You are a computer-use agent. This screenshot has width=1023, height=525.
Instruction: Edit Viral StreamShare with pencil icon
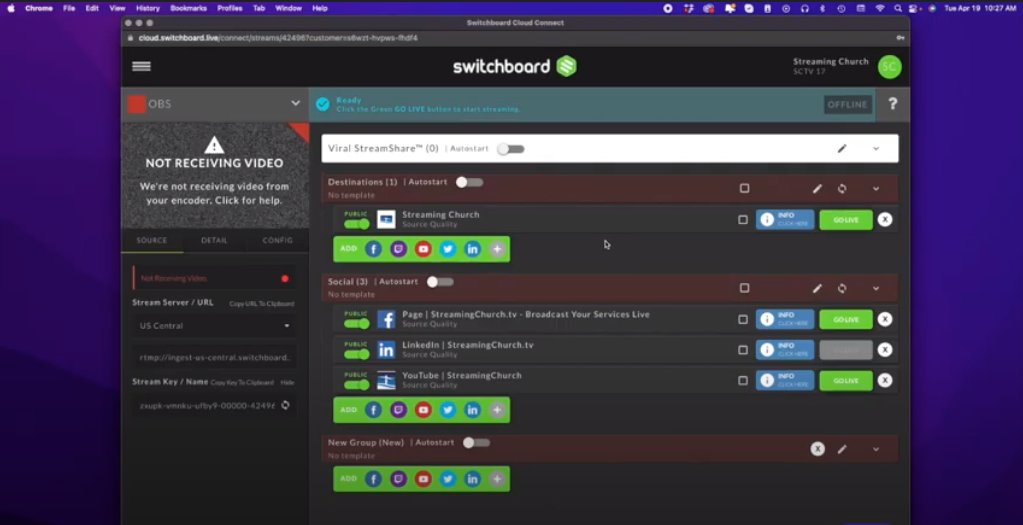842,149
